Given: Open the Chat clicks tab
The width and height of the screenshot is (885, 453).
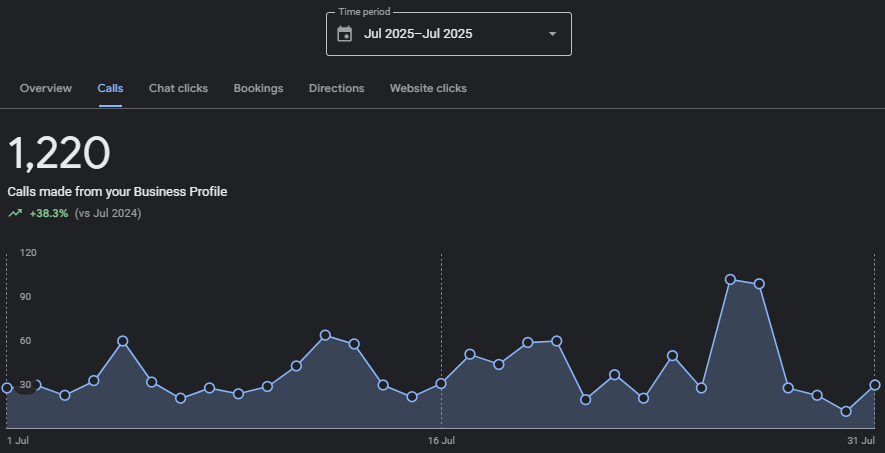Looking at the screenshot, I should coord(178,88).
